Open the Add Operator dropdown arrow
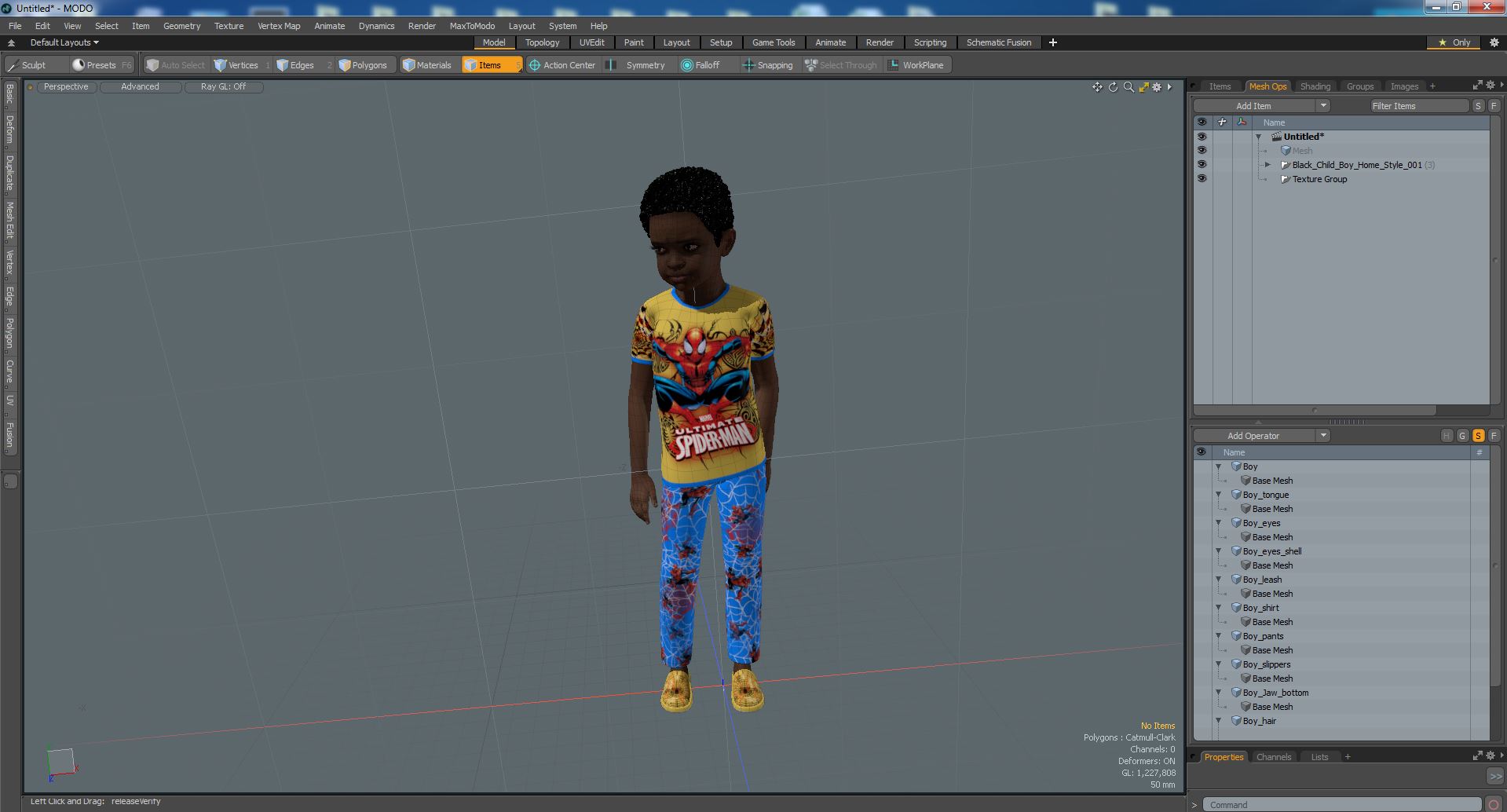The width and height of the screenshot is (1507, 812). [x=1323, y=436]
